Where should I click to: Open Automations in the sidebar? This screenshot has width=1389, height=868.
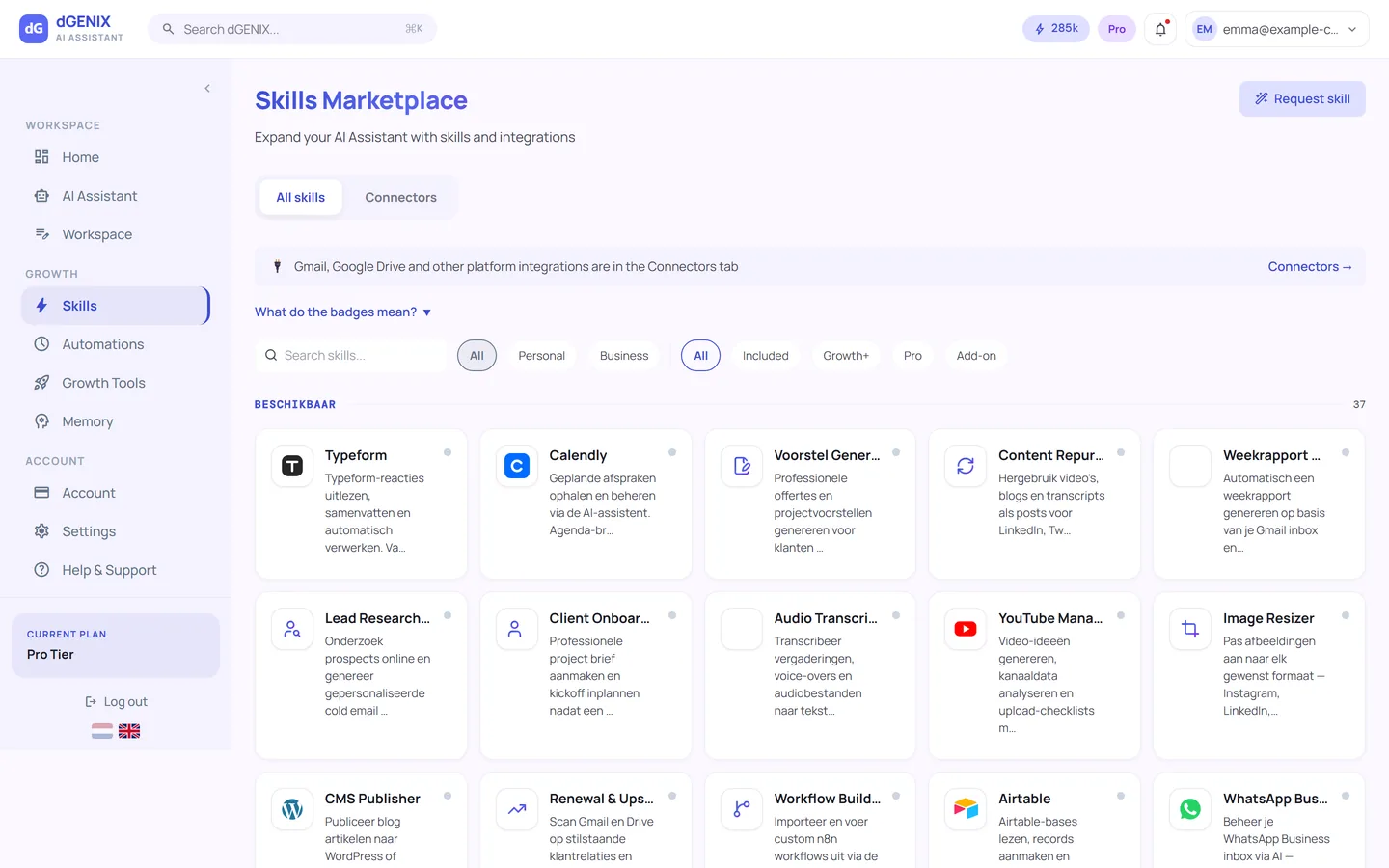(116, 344)
